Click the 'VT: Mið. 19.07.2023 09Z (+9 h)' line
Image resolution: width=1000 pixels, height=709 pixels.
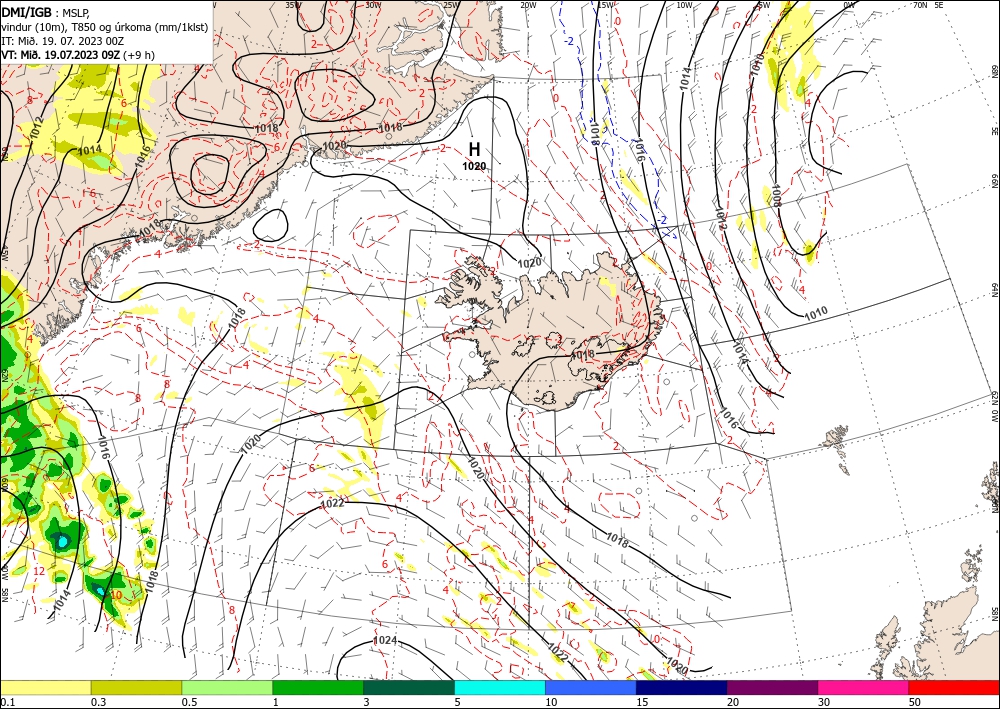tap(78, 55)
